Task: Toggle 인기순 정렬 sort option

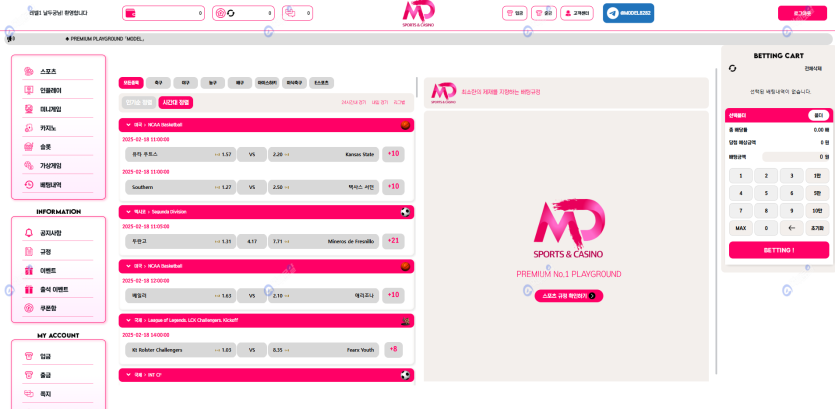Action: pos(139,102)
